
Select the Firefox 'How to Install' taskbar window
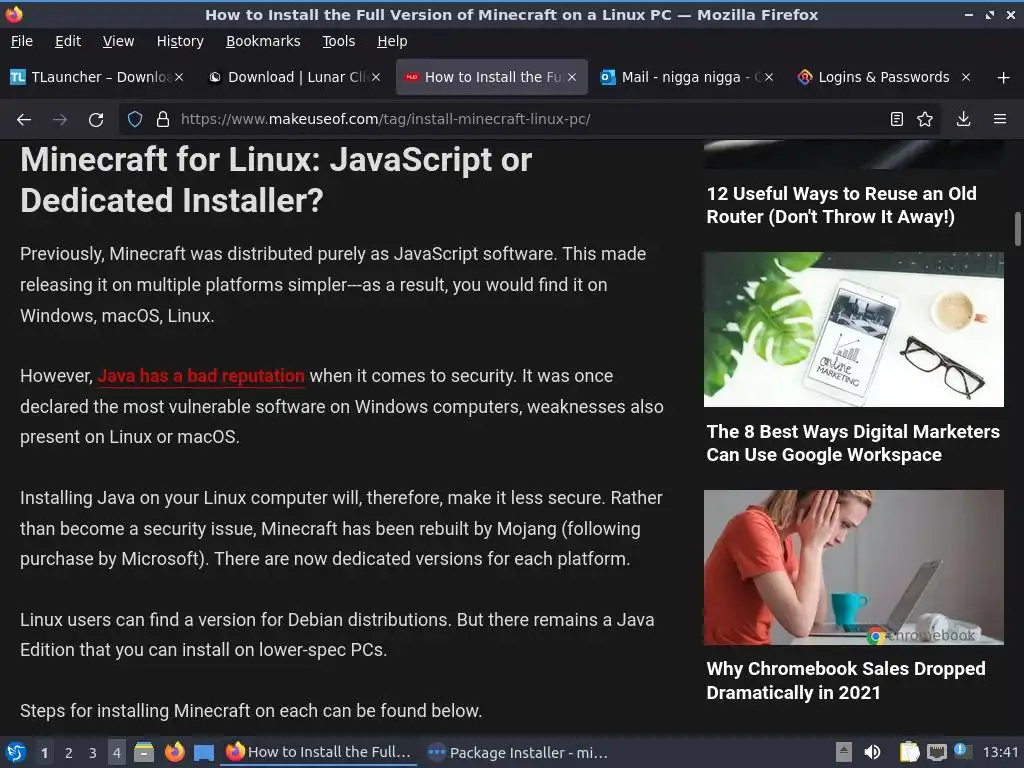click(319, 752)
